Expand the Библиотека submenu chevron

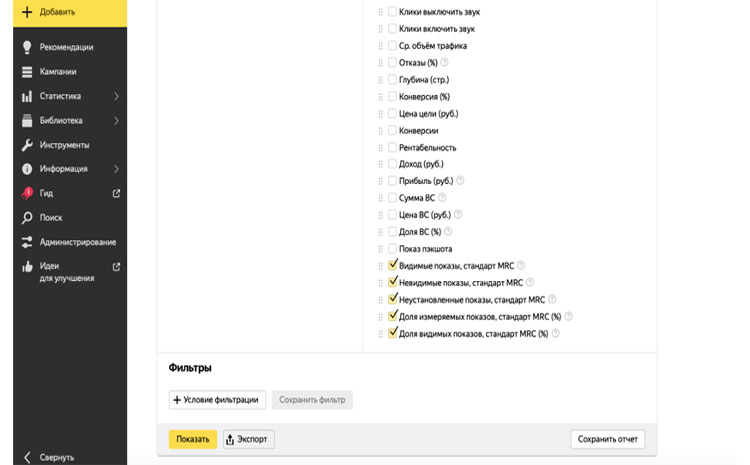pos(116,121)
